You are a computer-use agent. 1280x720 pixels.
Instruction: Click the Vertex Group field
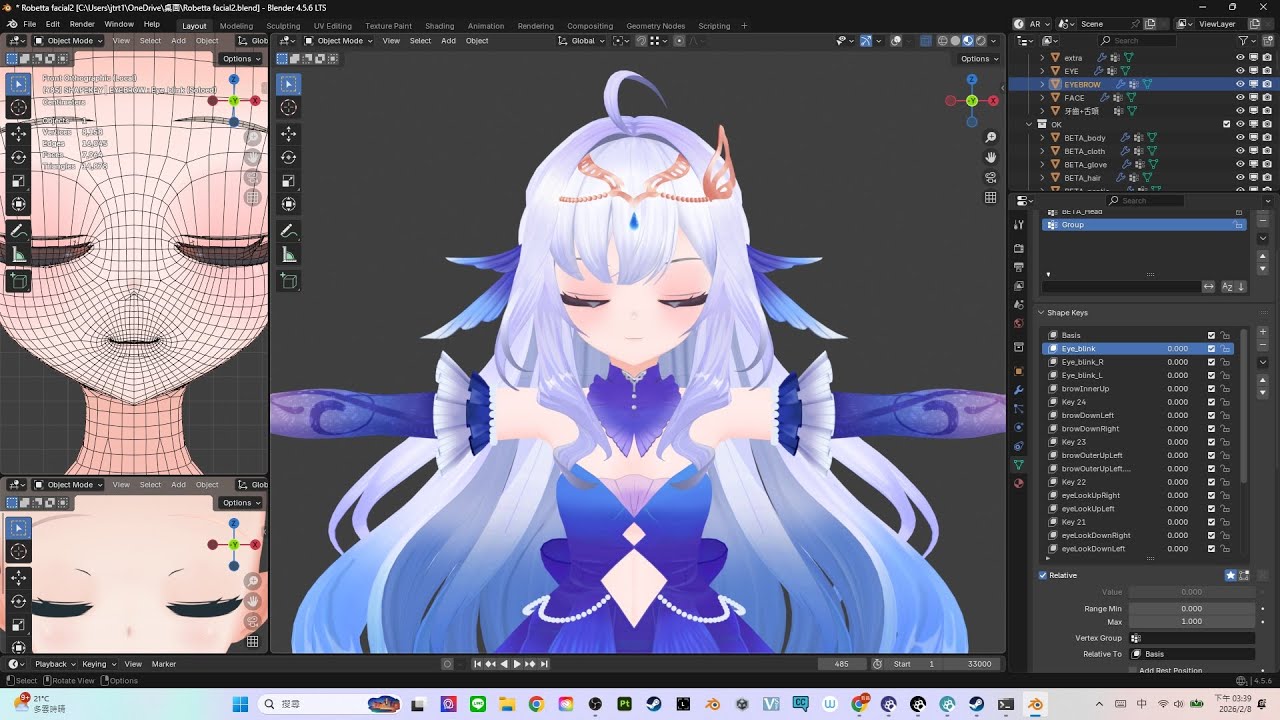(x=1191, y=638)
